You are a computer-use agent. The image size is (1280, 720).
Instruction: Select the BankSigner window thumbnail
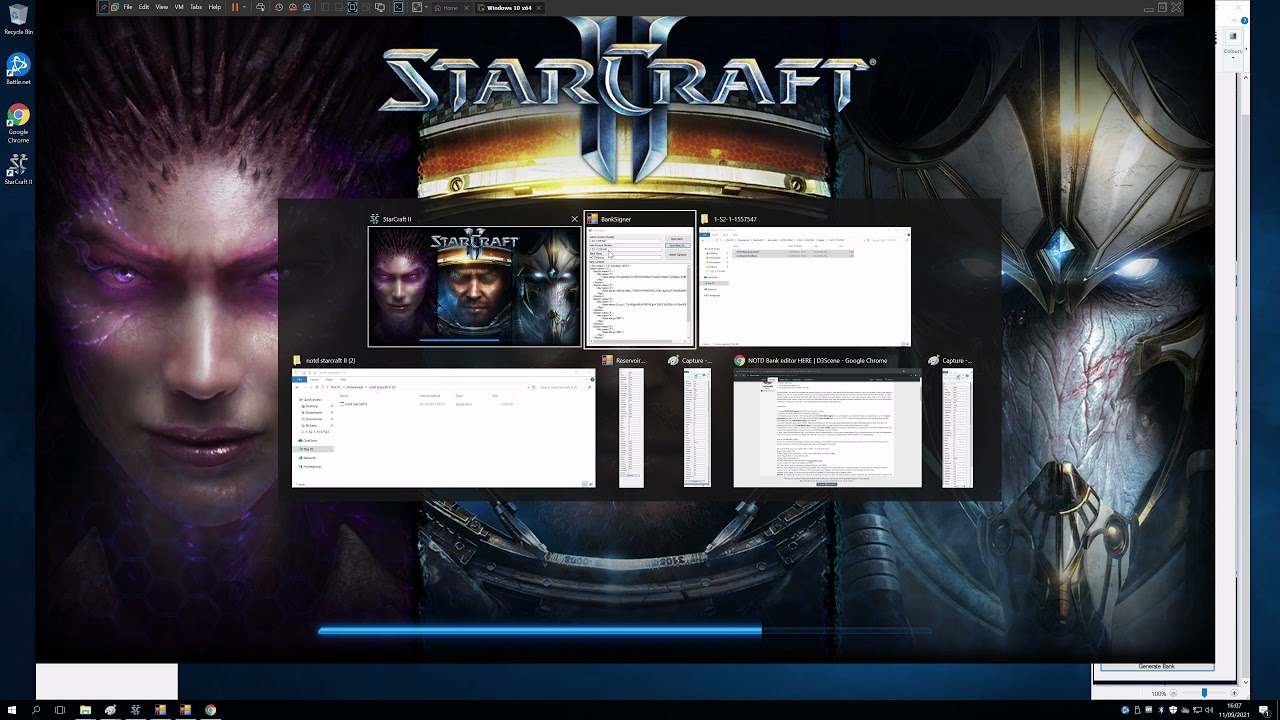pos(640,287)
